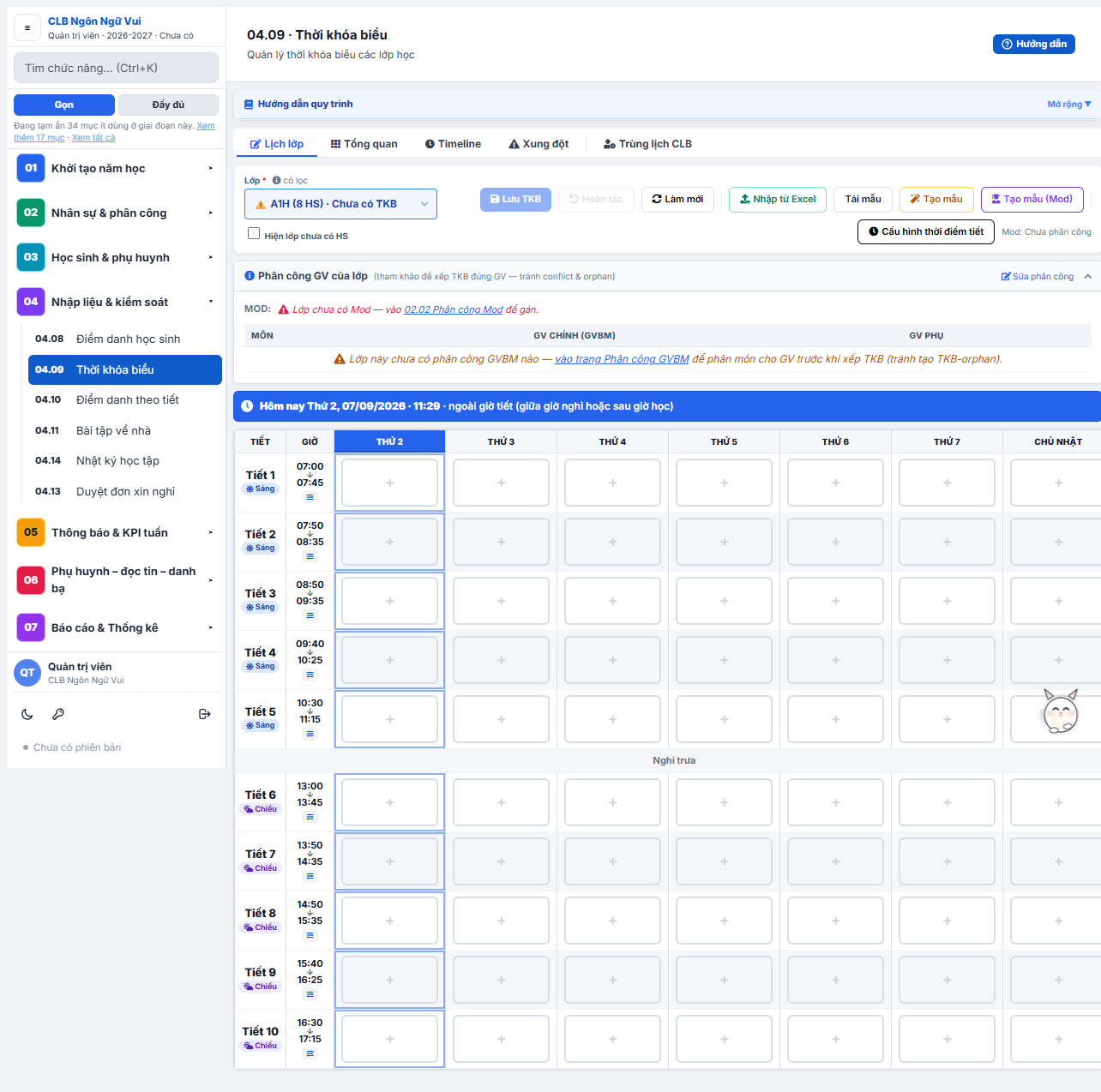Add a lesson in Thứ 6, Tiết 5
The width and height of the screenshot is (1101, 1092).
pyautogui.click(x=836, y=719)
